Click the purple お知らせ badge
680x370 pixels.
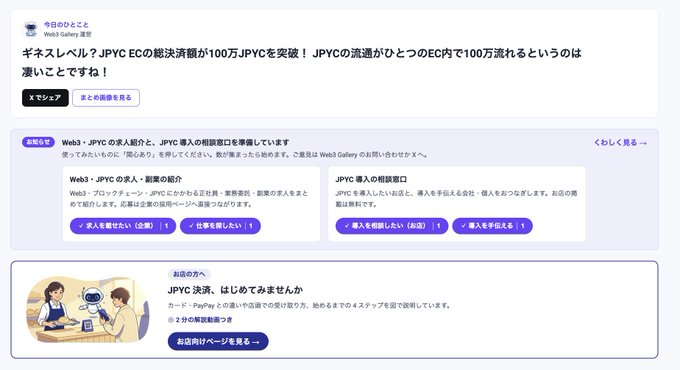(38, 142)
